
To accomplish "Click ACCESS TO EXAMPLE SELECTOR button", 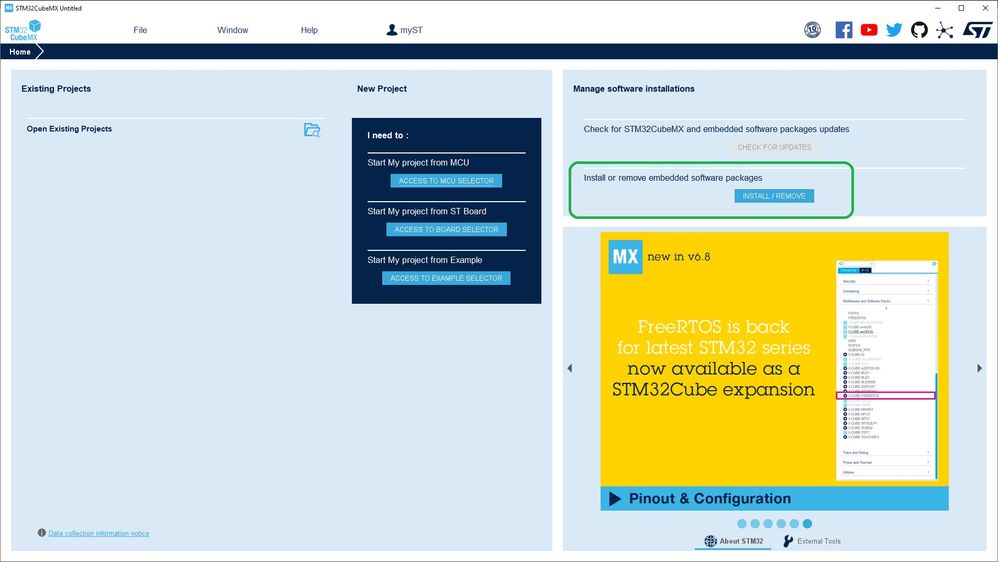I will tap(446, 278).
